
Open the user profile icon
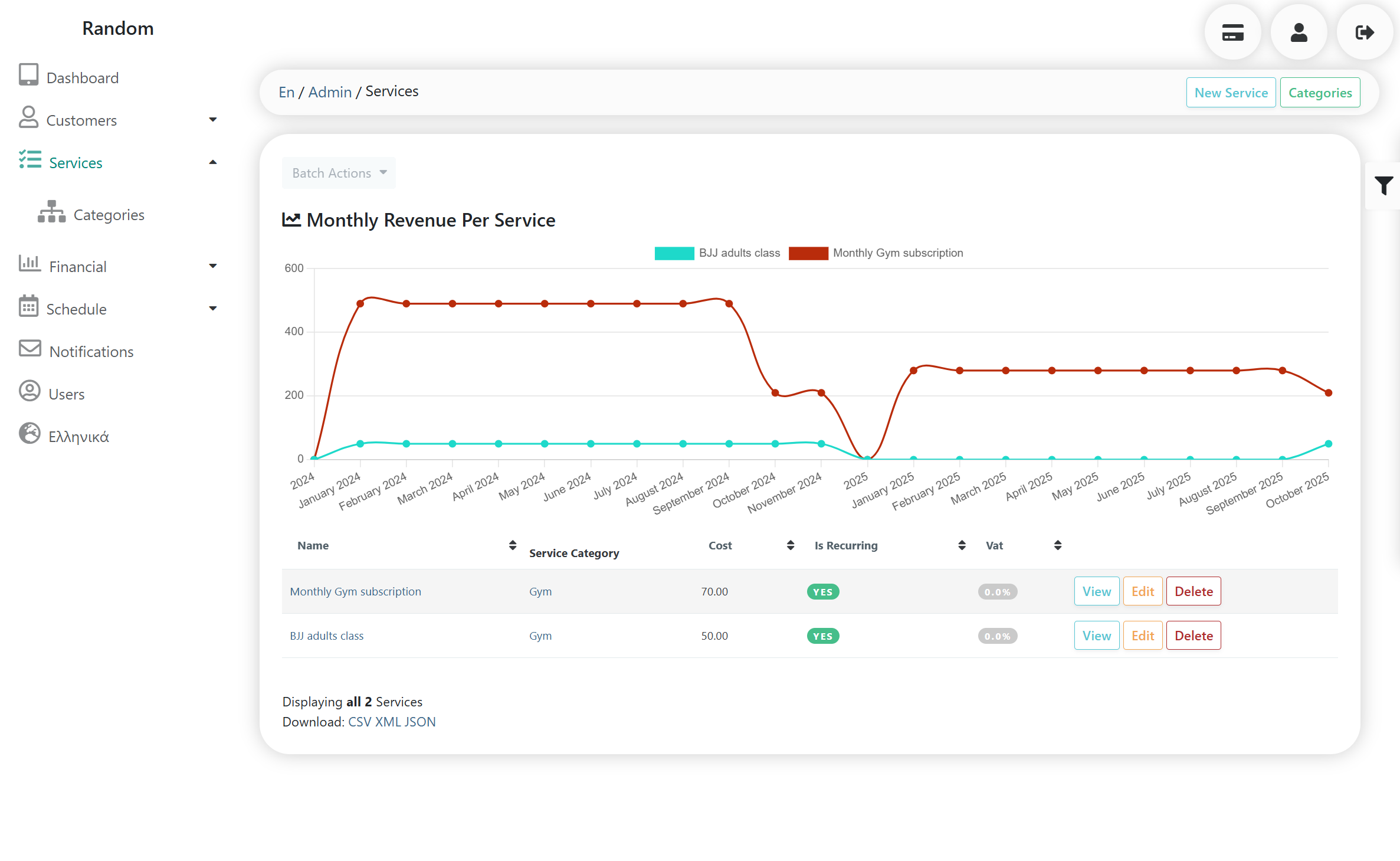pyautogui.click(x=1299, y=32)
